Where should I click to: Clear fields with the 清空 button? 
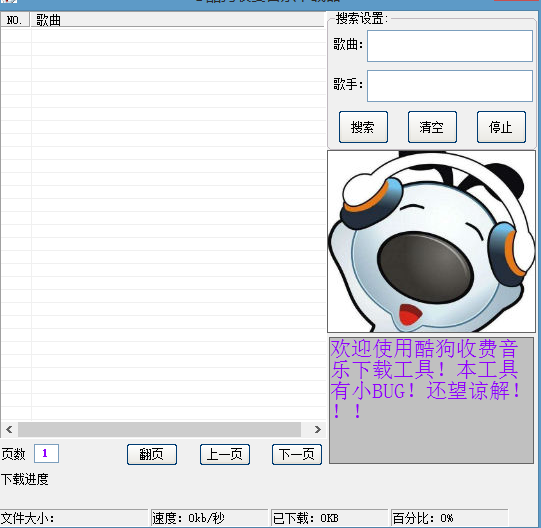[432, 127]
